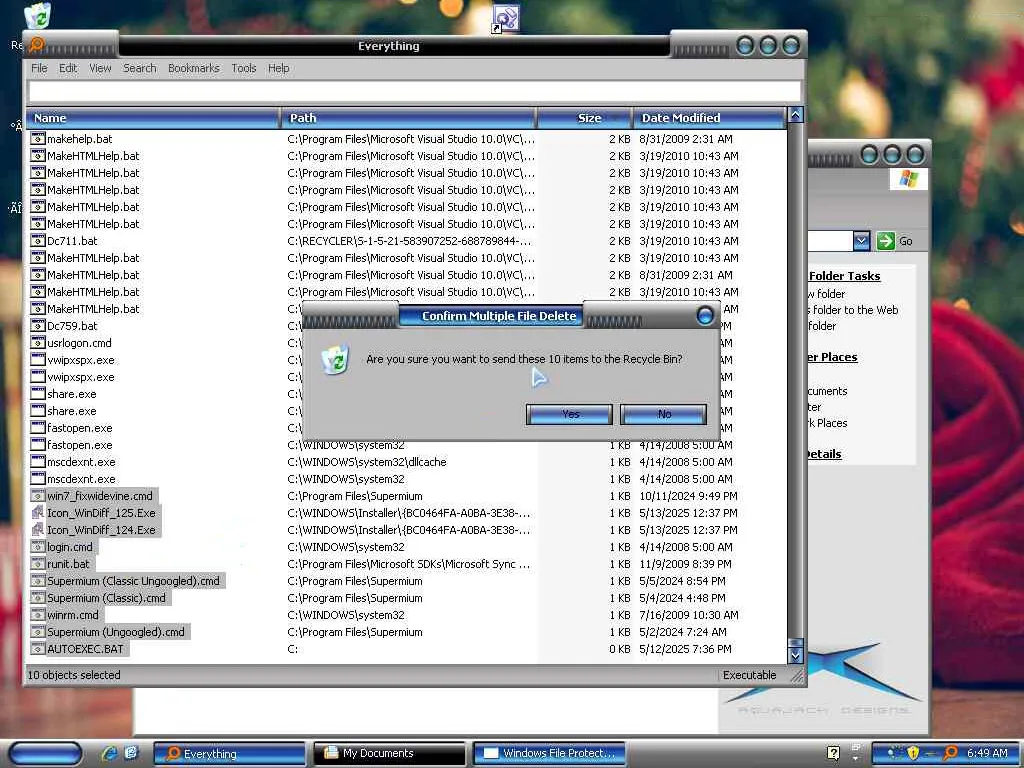Image resolution: width=1024 pixels, height=768 pixels.
Task: Select the Dc759.bat file icon
Action: click(38, 325)
